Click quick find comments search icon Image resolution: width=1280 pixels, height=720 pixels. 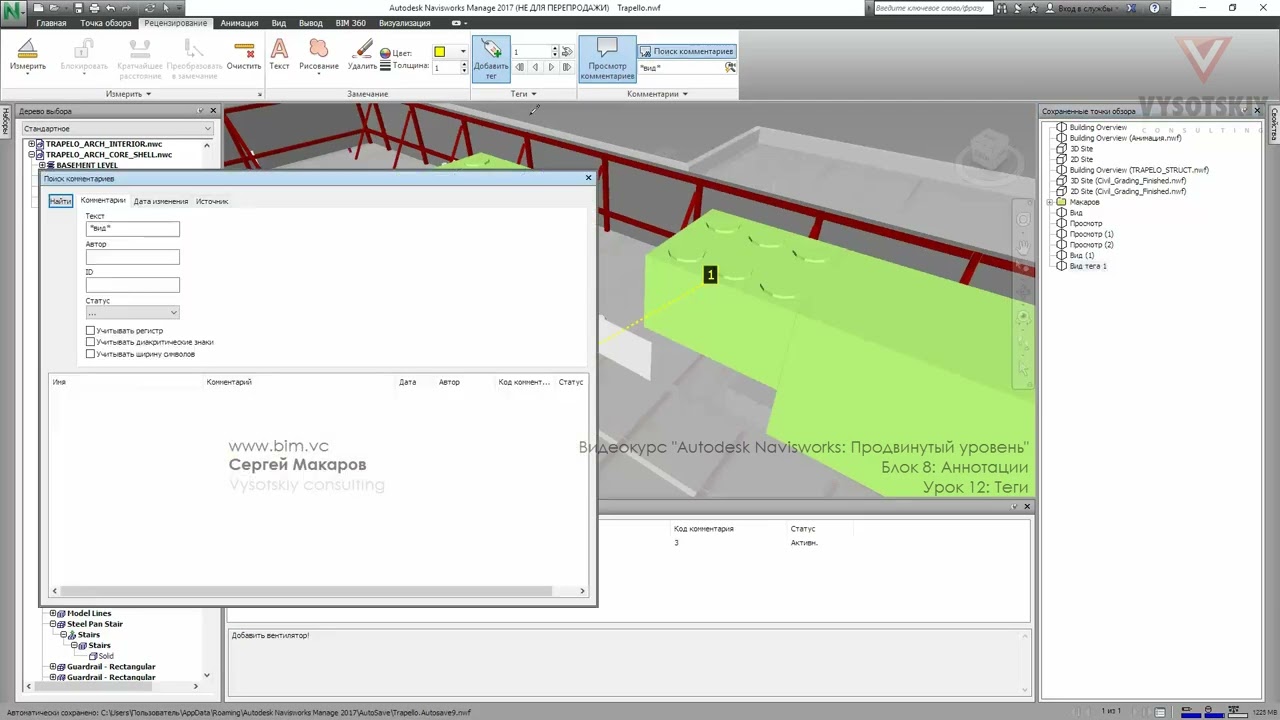pyautogui.click(x=730, y=67)
